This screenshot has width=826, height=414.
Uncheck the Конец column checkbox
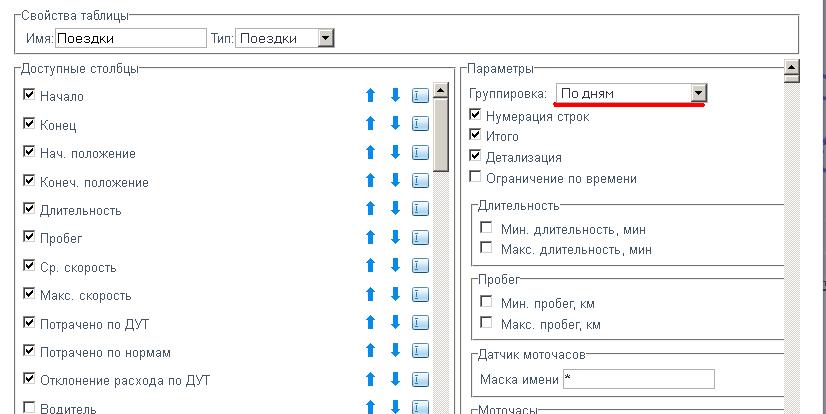point(29,123)
